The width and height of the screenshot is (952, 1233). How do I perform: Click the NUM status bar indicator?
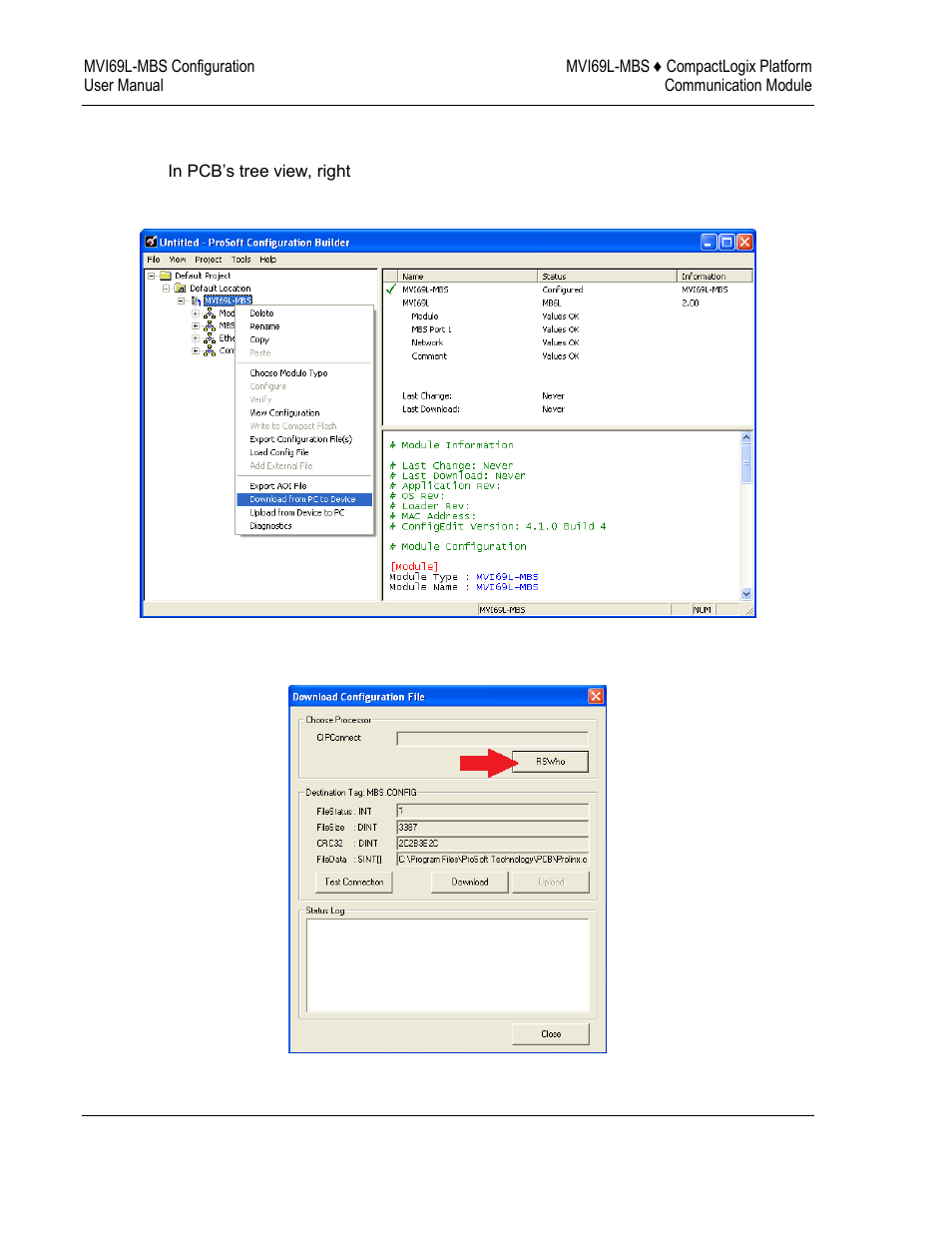click(x=703, y=609)
